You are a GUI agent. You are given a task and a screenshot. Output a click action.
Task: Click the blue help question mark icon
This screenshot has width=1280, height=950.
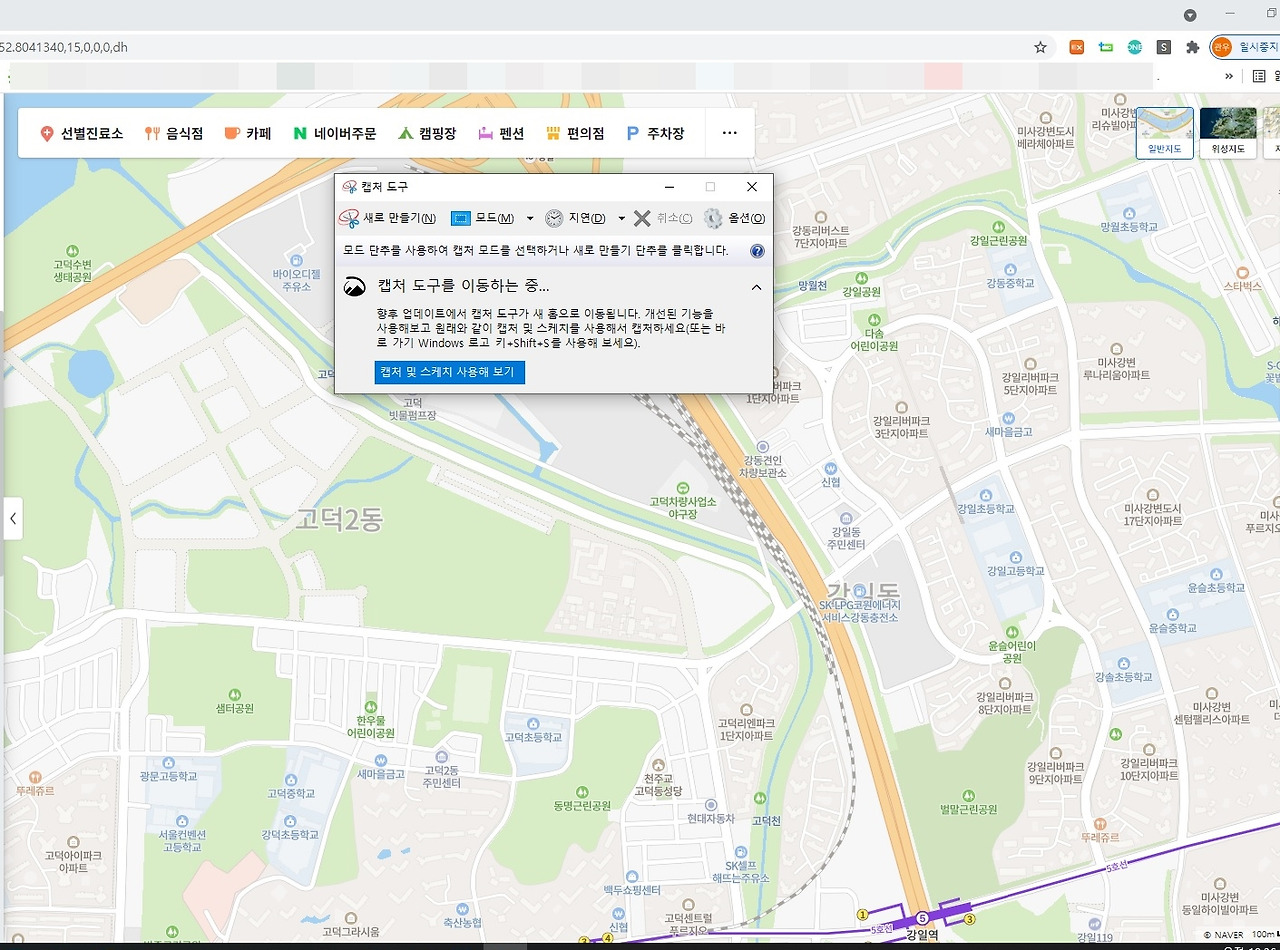click(757, 251)
